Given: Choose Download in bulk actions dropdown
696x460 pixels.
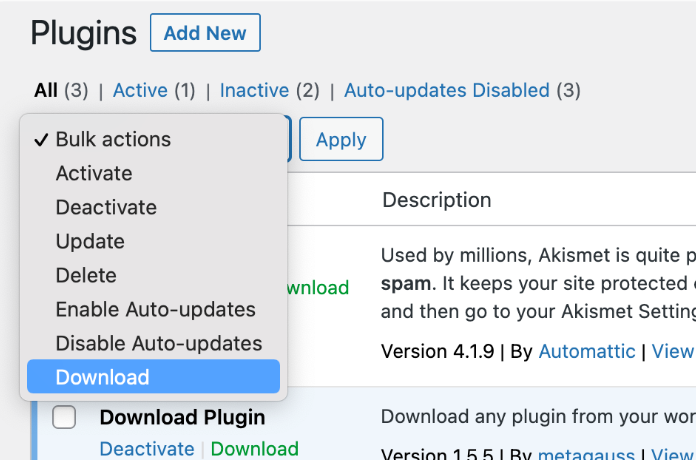Looking at the screenshot, I should point(102,377).
